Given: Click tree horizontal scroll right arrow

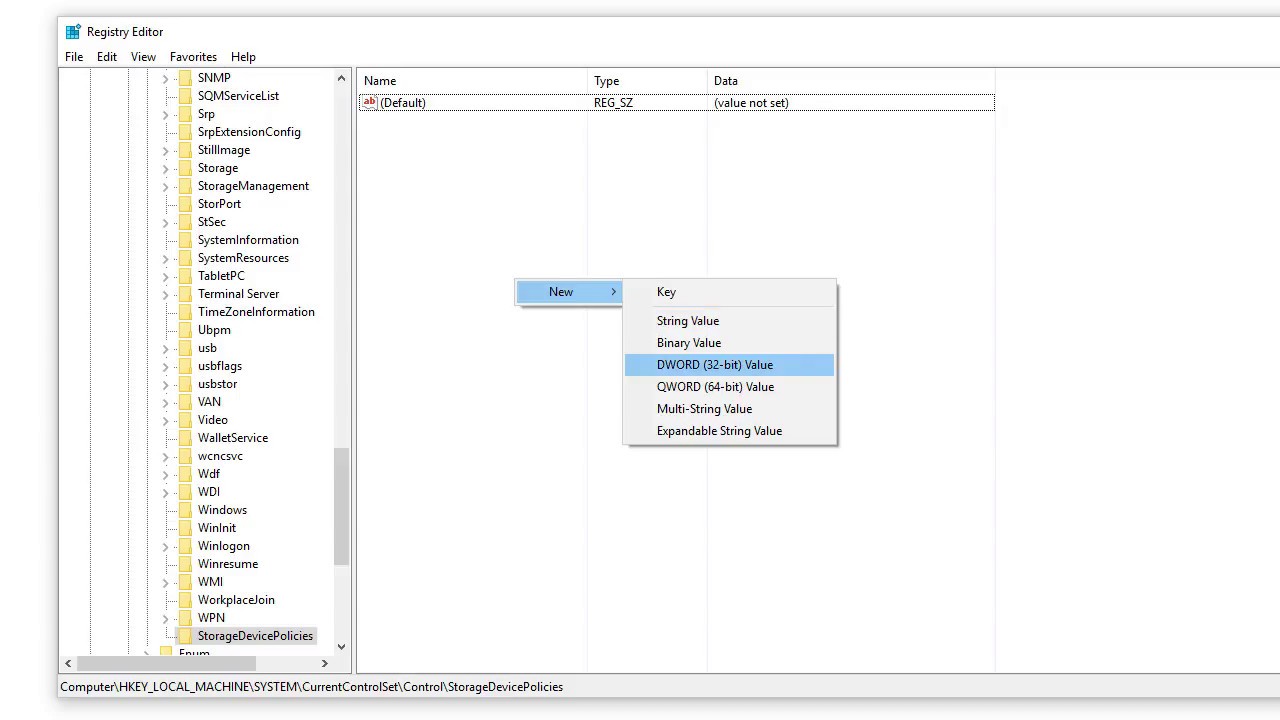Looking at the screenshot, I should 324,663.
